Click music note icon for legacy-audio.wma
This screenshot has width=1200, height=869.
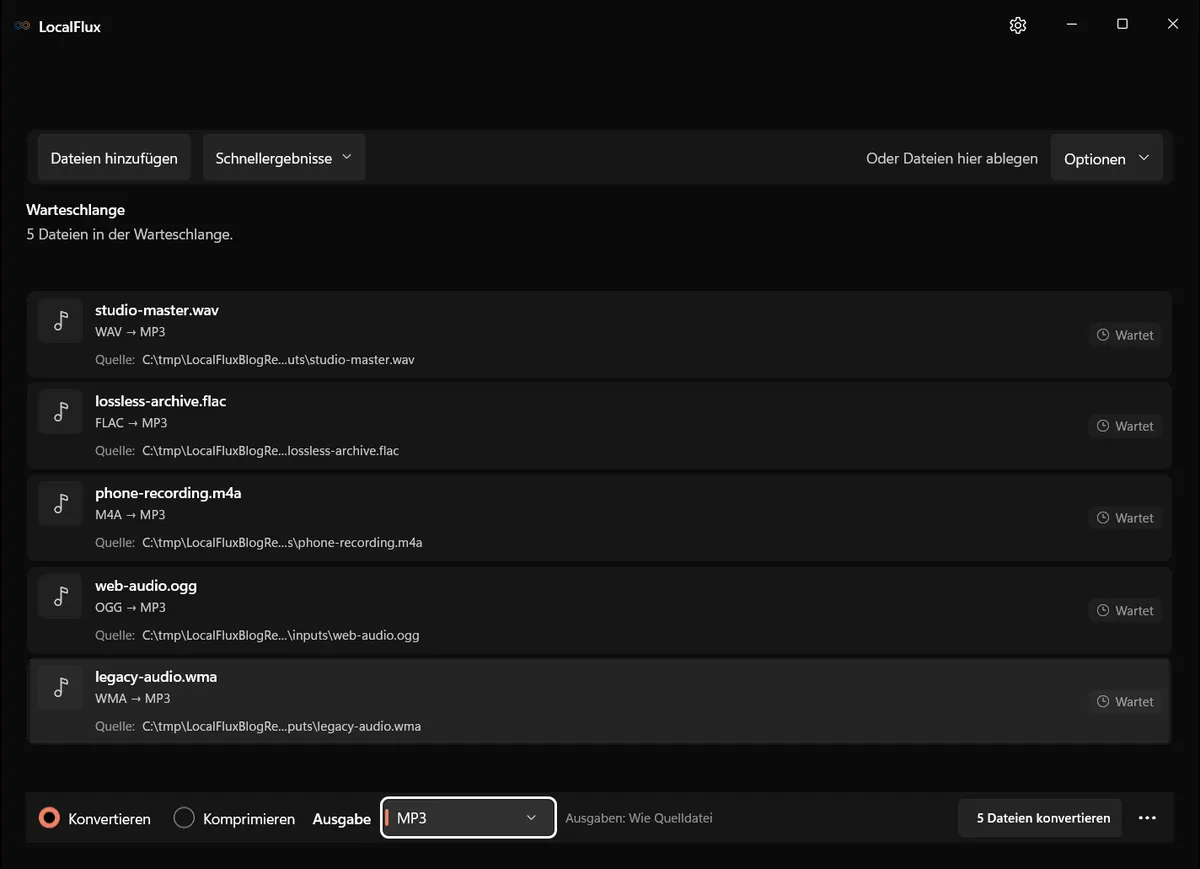click(x=60, y=687)
